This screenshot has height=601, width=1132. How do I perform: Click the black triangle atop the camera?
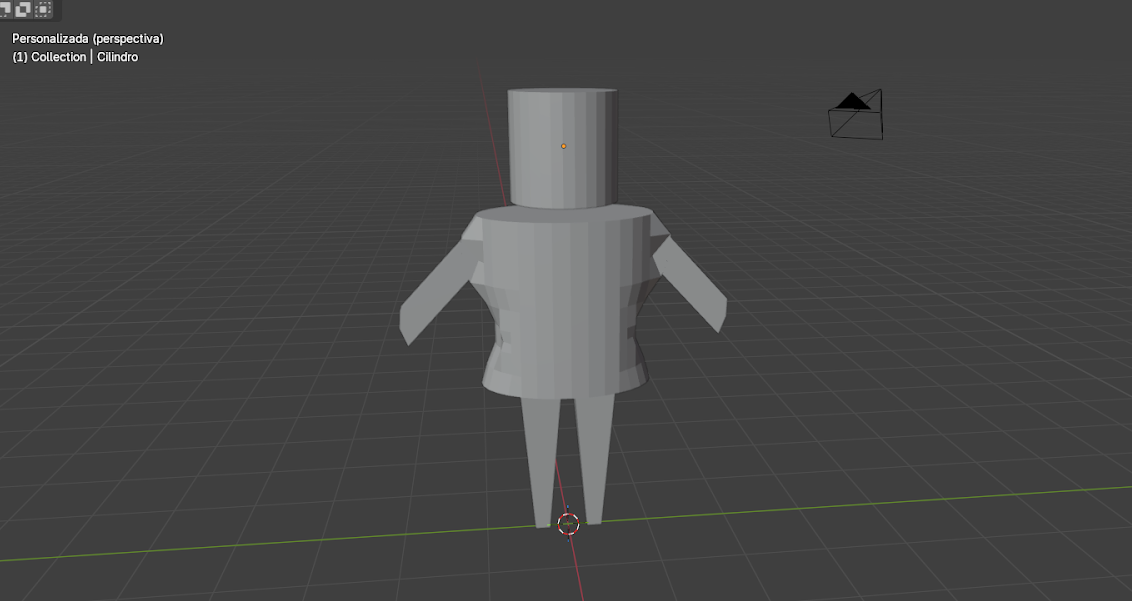[x=853, y=101]
